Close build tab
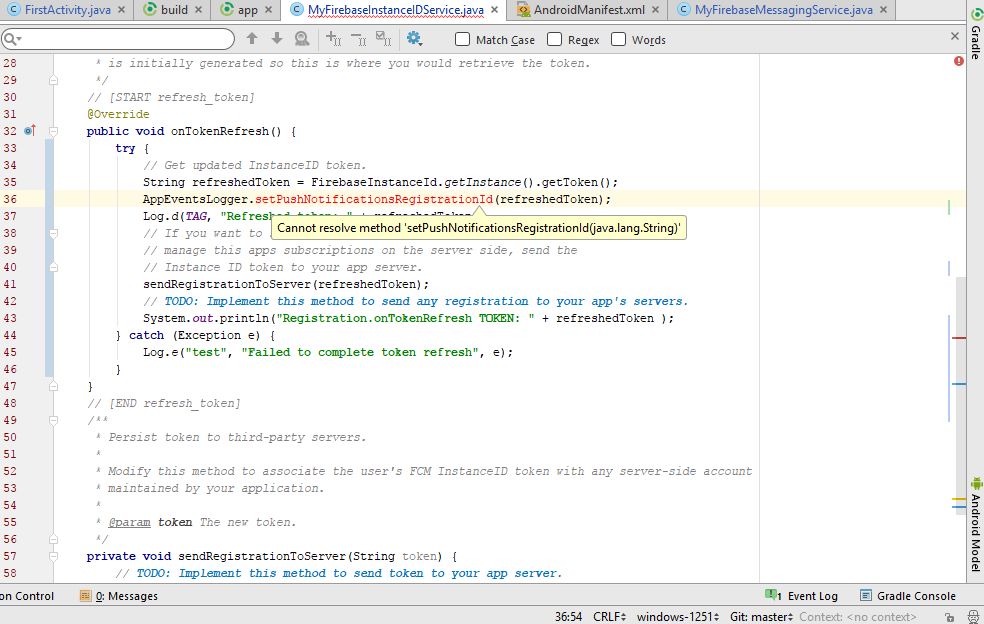 point(198,10)
